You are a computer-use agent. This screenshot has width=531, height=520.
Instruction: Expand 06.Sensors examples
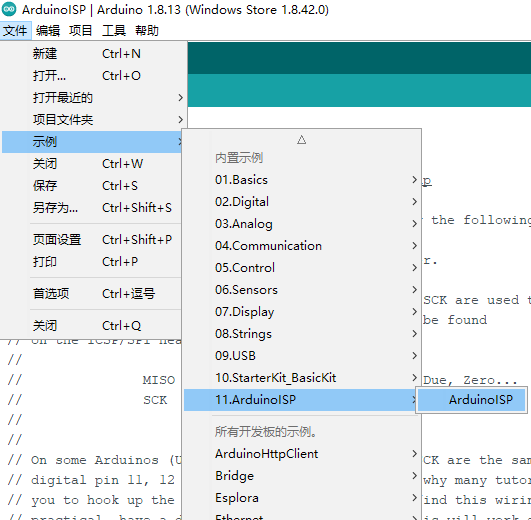pyautogui.click(x=302, y=290)
